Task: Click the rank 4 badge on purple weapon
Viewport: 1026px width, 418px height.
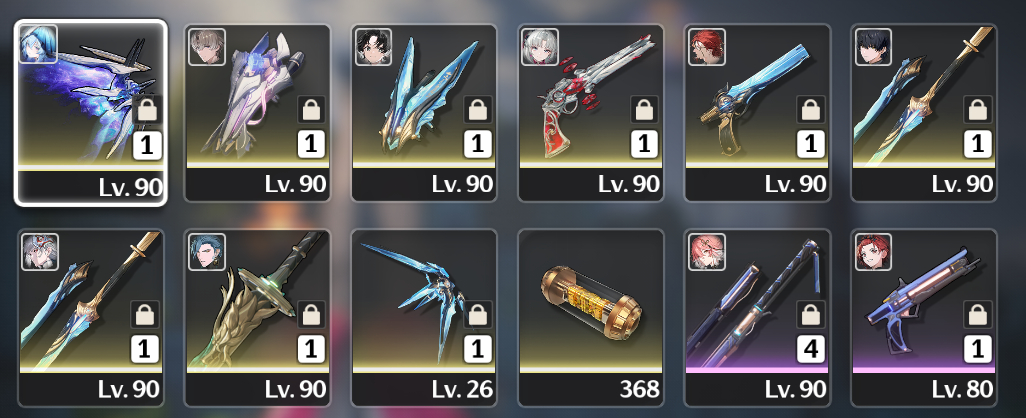Action: pos(811,349)
